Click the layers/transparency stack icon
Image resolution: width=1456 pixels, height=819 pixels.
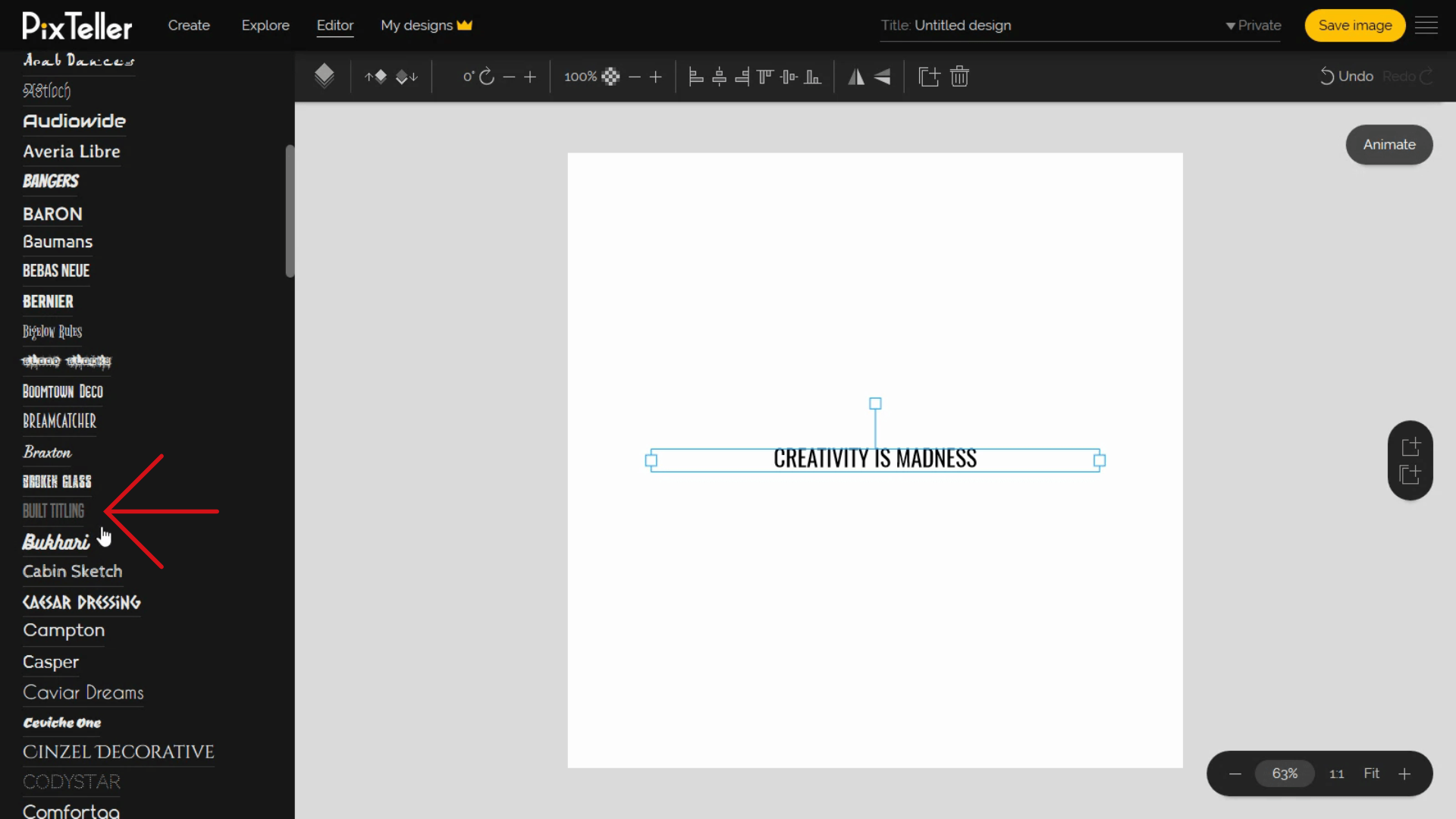(x=323, y=76)
